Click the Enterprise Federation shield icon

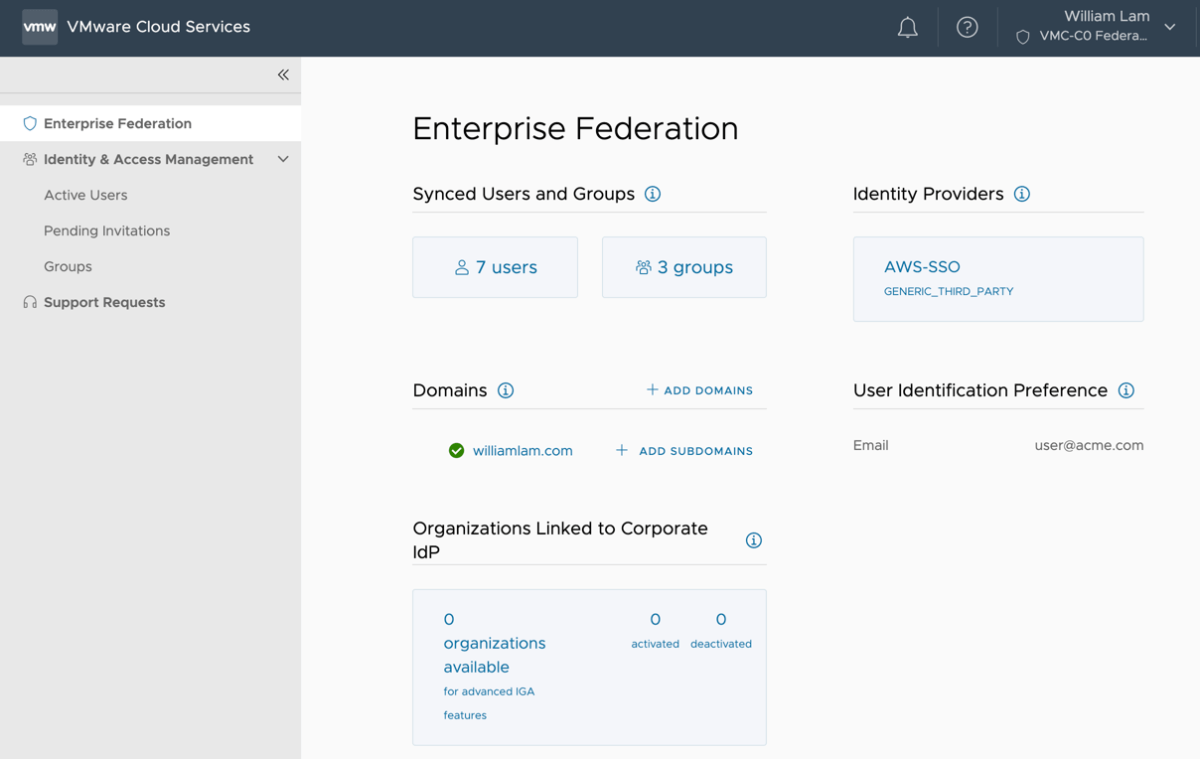(30, 124)
